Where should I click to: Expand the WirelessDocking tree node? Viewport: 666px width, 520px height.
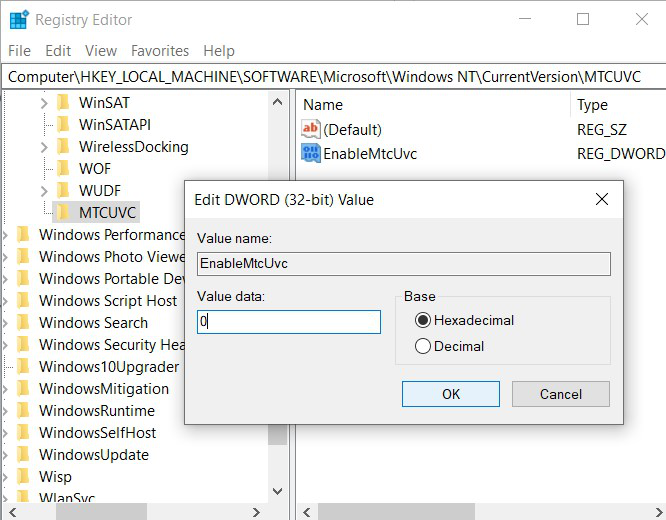click(44, 147)
